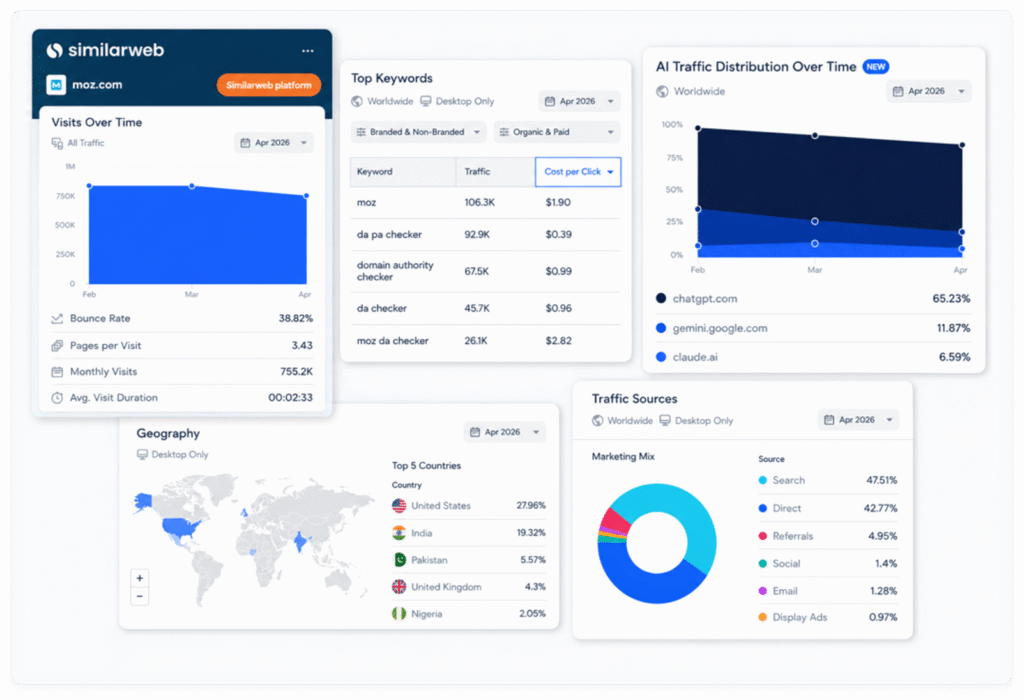This screenshot has width=1024, height=700.
Task: Click chatgpt.com legend color dot
Action: [x=661, y=298]
